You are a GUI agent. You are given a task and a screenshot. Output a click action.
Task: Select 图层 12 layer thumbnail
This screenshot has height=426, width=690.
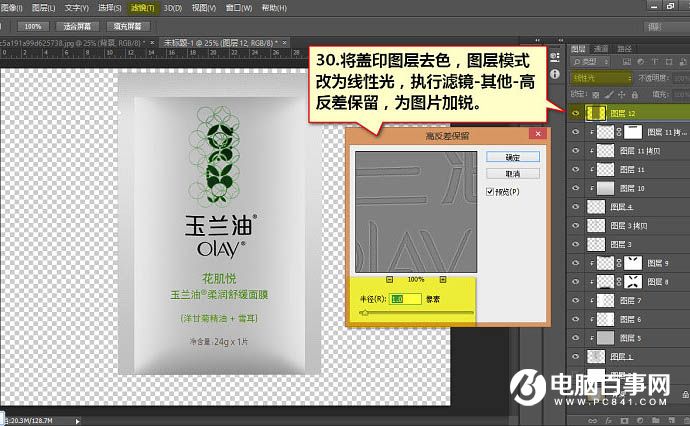[595, 113]
